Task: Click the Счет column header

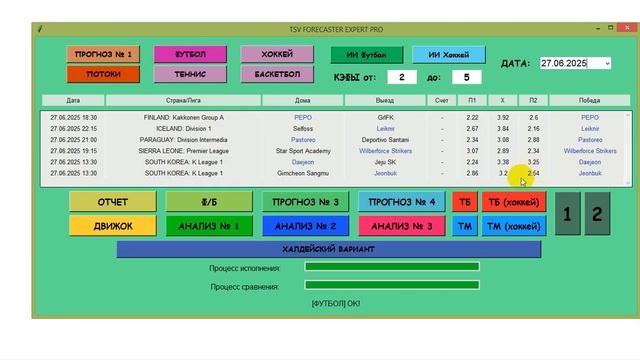Action: coord(441,100)
